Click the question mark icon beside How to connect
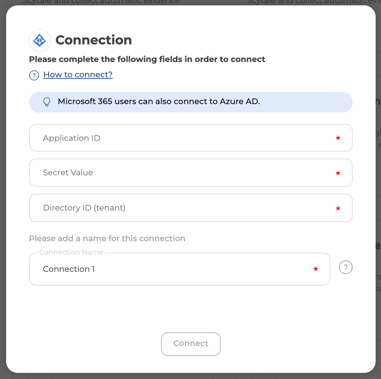381x379 pixels. (x=34, y=75)
